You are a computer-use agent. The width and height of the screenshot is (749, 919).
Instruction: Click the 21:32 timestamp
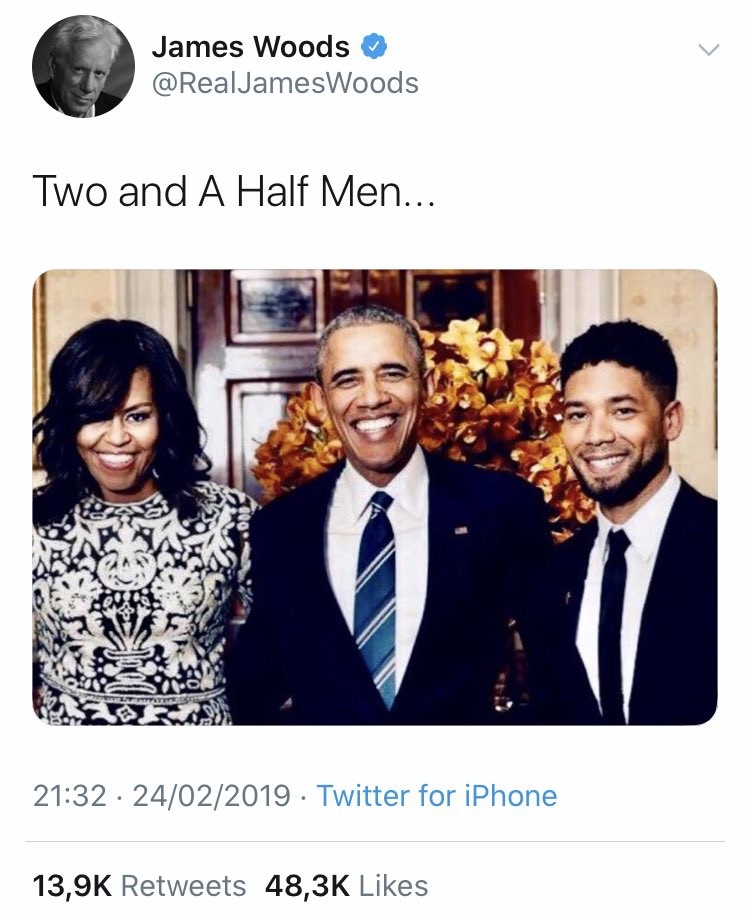[69, 796]
